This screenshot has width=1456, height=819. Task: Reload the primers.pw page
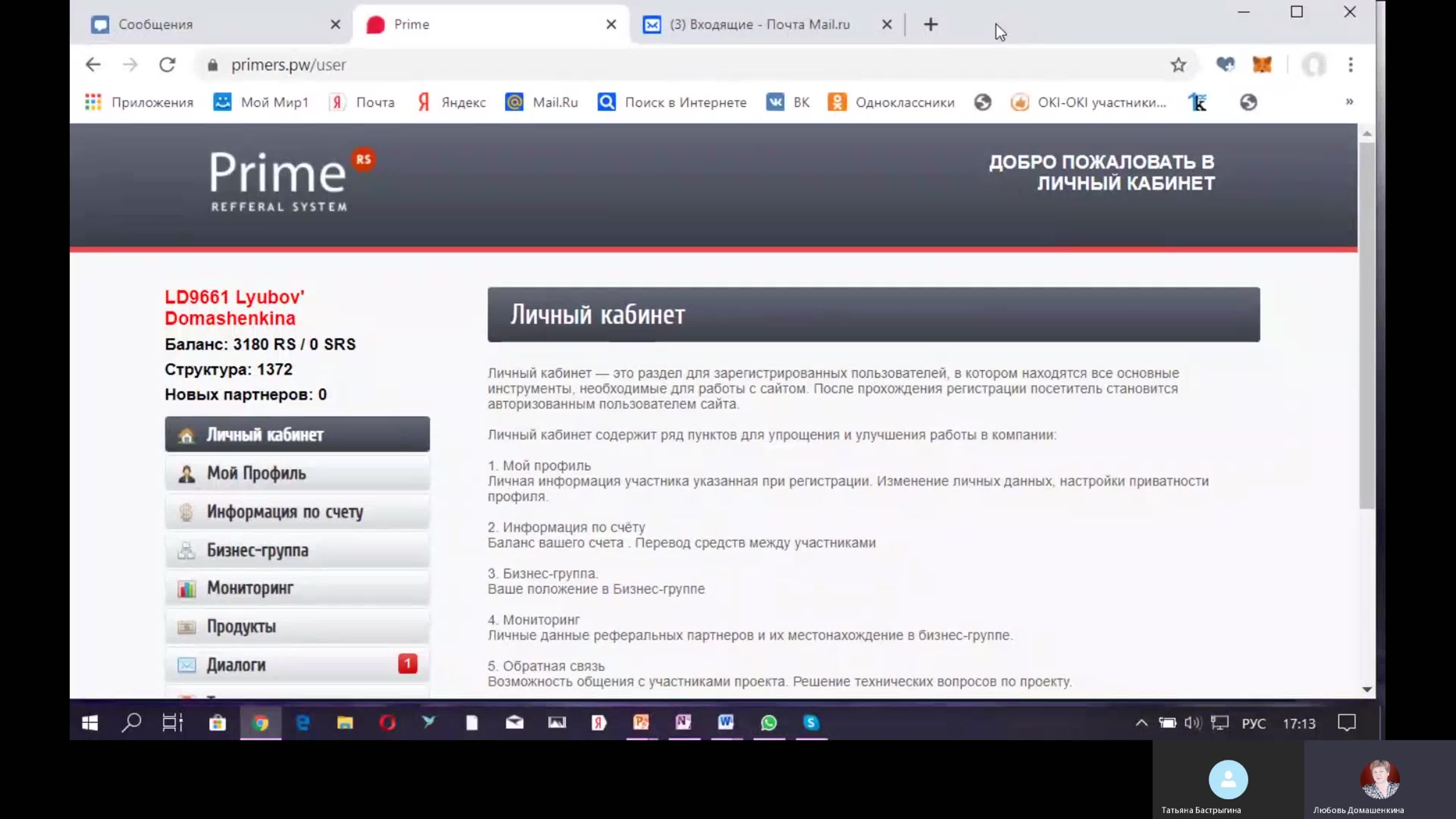167,65
